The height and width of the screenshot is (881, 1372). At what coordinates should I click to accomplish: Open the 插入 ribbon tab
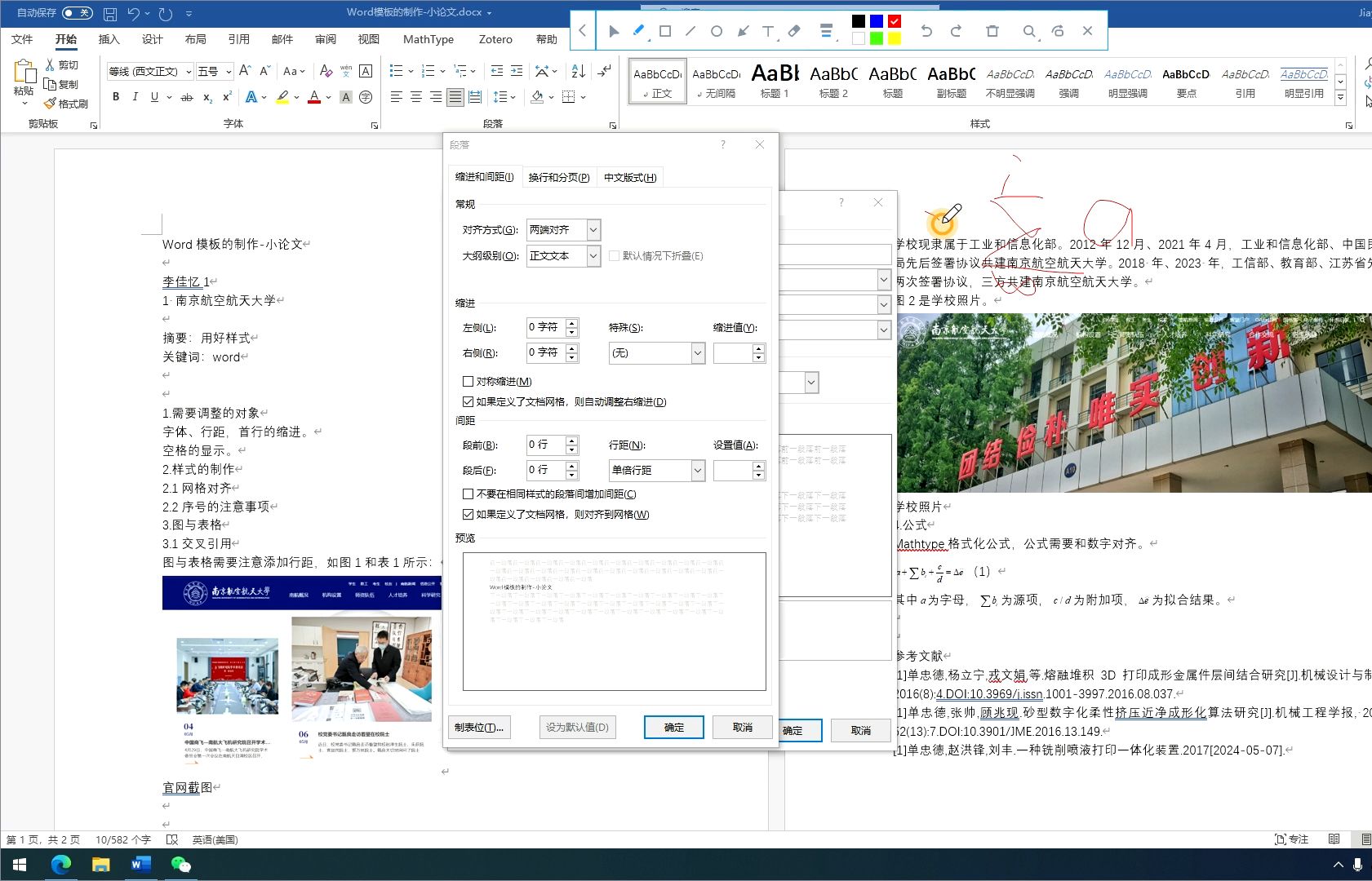[109, 38]
